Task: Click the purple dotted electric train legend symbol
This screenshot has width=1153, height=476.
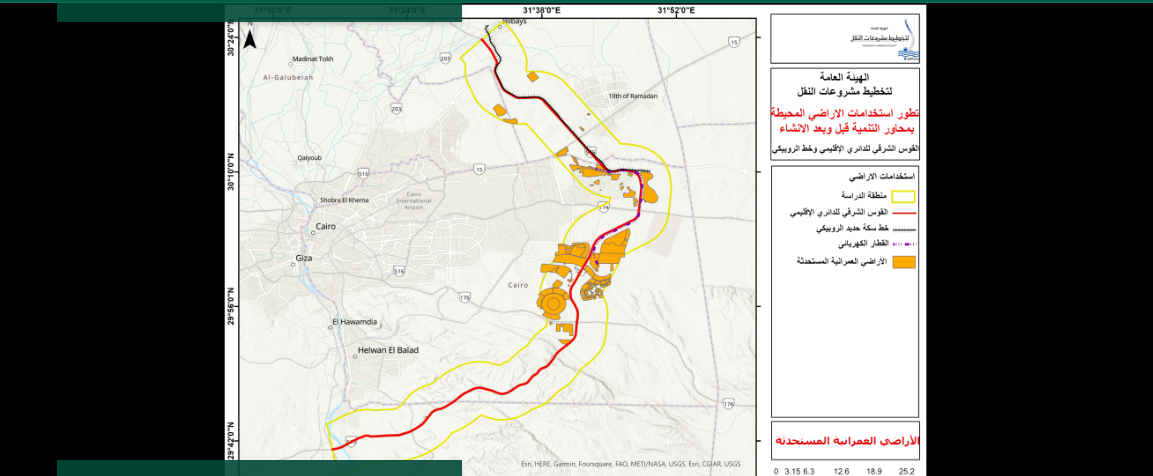Action: [904, 243]
